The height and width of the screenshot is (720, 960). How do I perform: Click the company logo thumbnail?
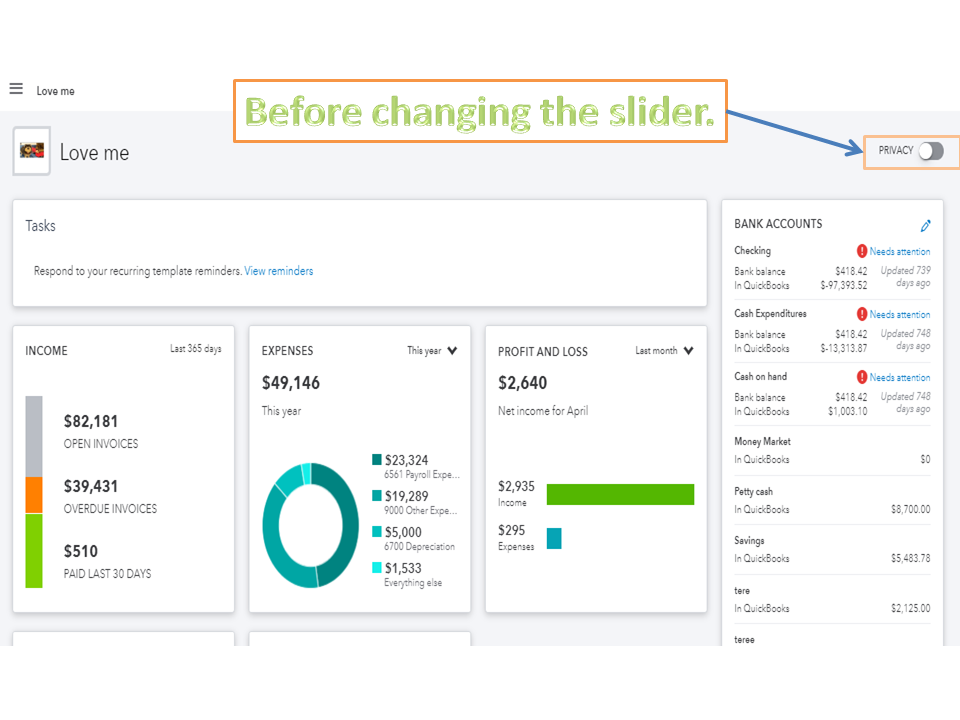coord(32,151)
